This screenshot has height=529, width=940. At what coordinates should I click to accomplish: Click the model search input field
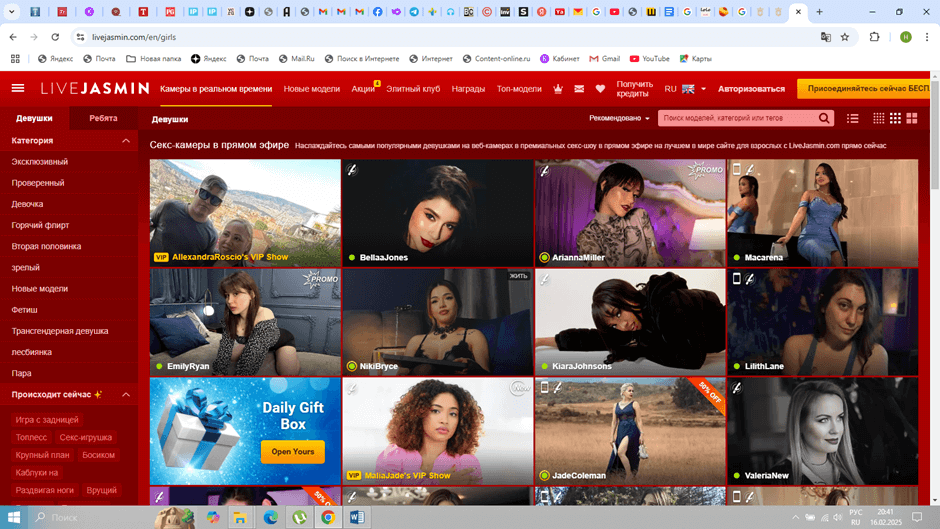point(738,118)
